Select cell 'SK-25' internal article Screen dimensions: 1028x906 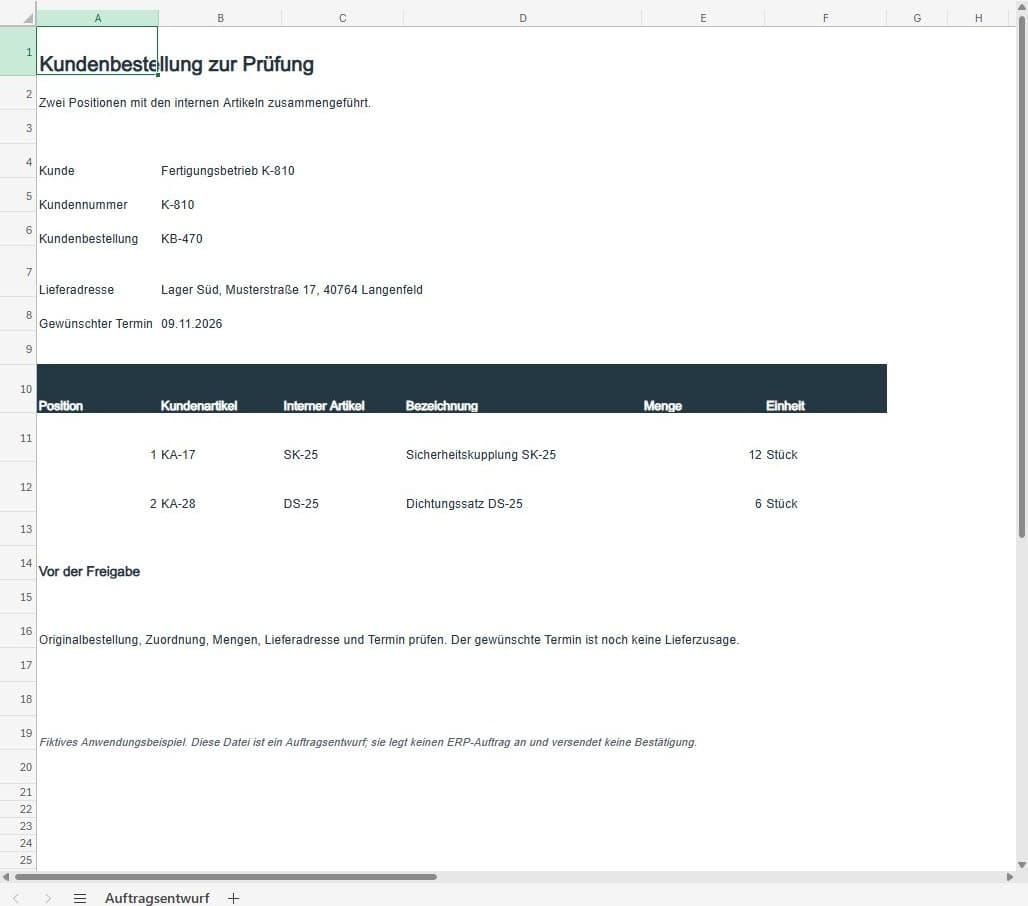coord(300,455)
